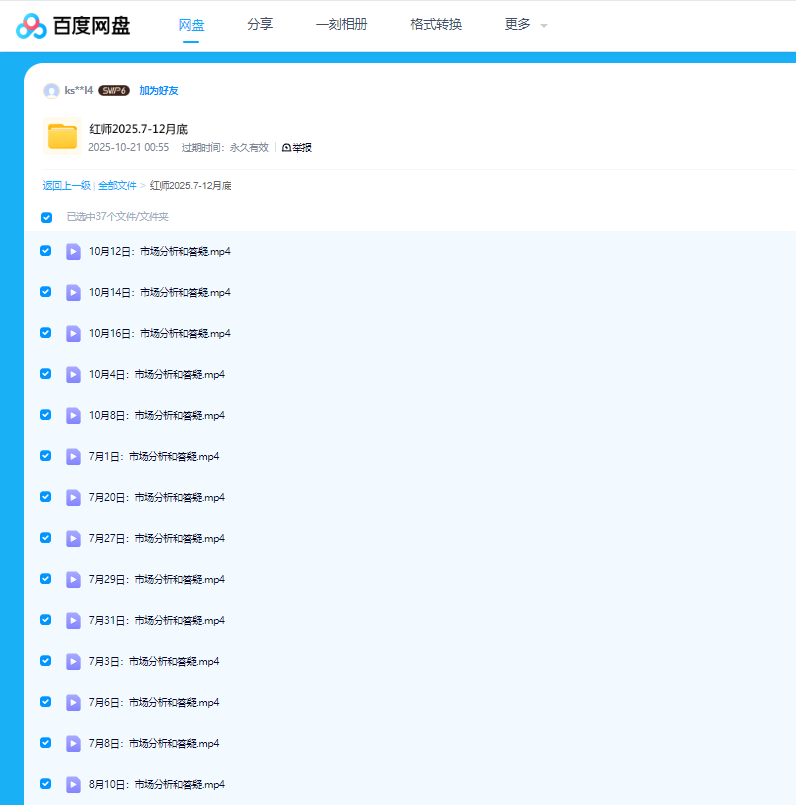Click video icon for 7月31日 file

pyautogui.click(x=73, y=620)
